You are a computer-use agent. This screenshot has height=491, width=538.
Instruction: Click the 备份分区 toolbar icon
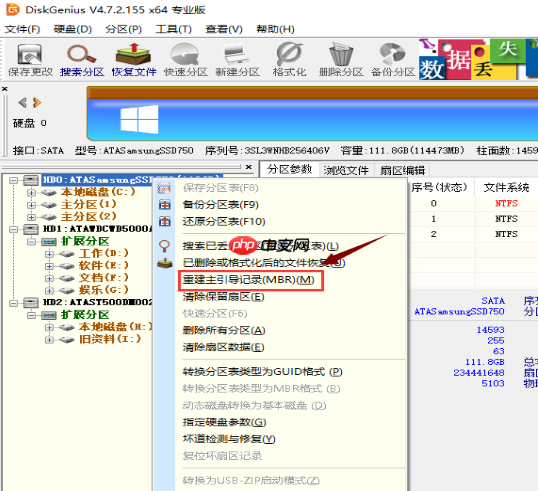click(x=393, y=54)
